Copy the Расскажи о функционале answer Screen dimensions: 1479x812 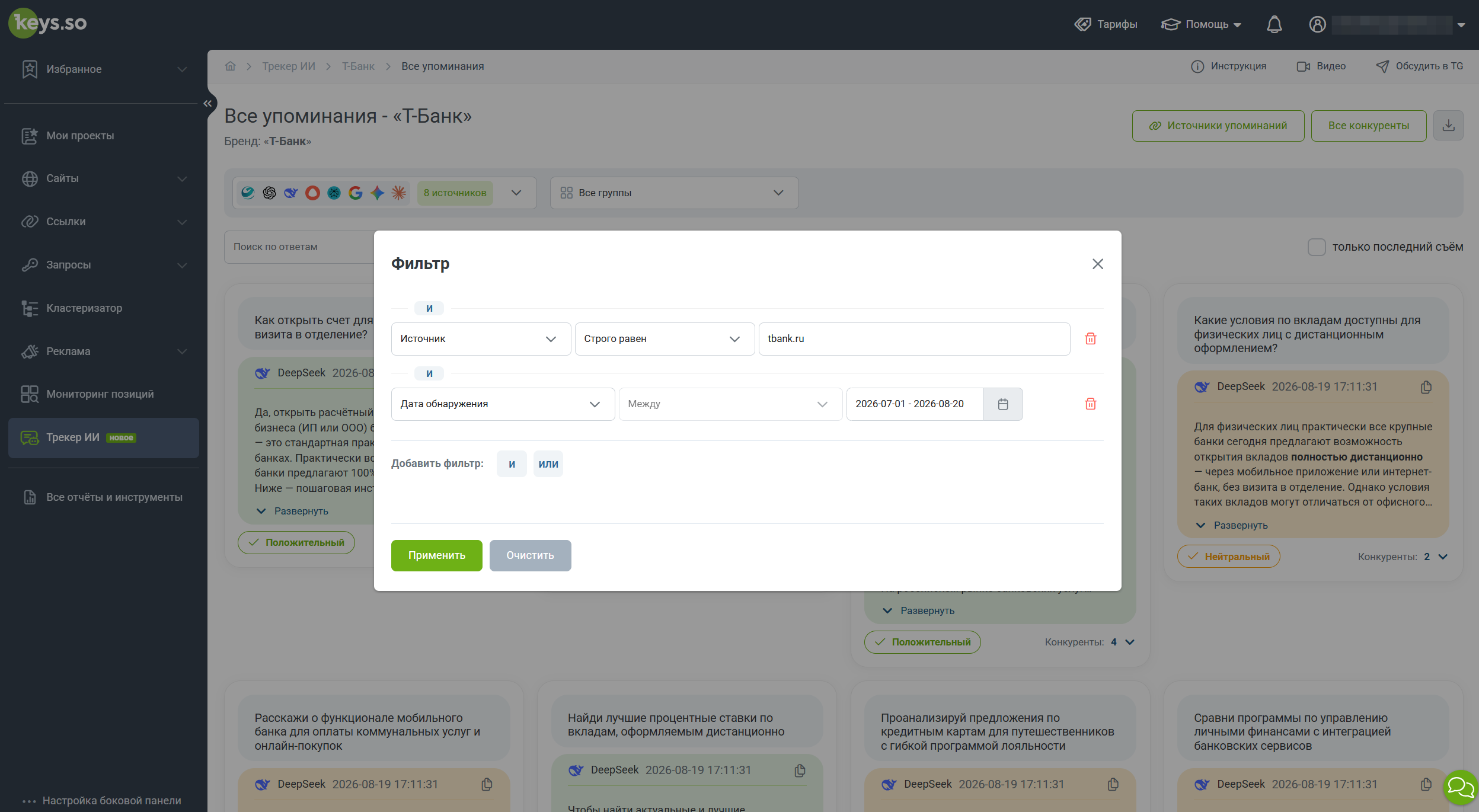tap(487, 785)
